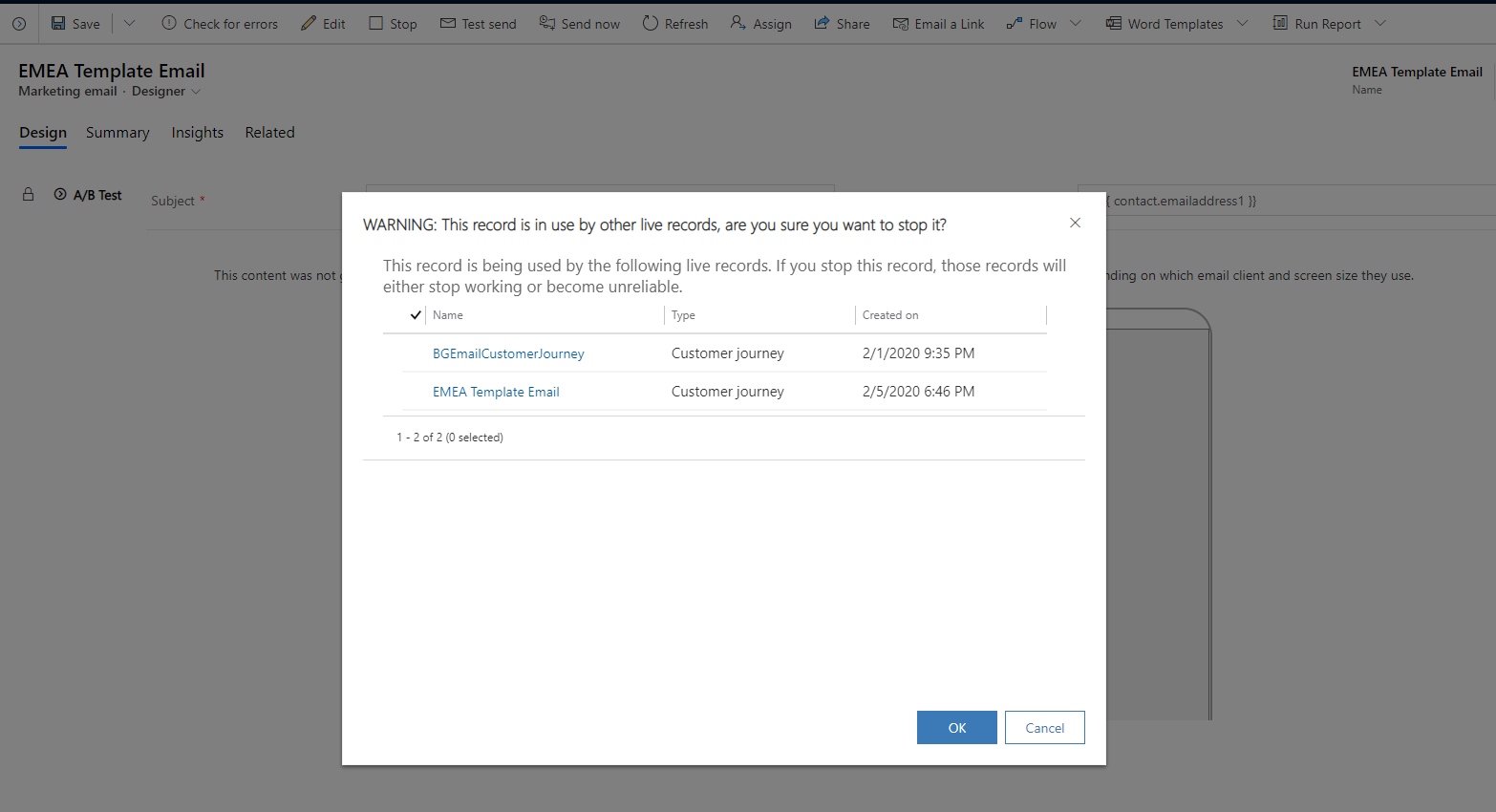Image resolution: width=1496 pixels, height=812 pixels.
Task: Toggle the A/B Test option
Action: tap(88, 195)
